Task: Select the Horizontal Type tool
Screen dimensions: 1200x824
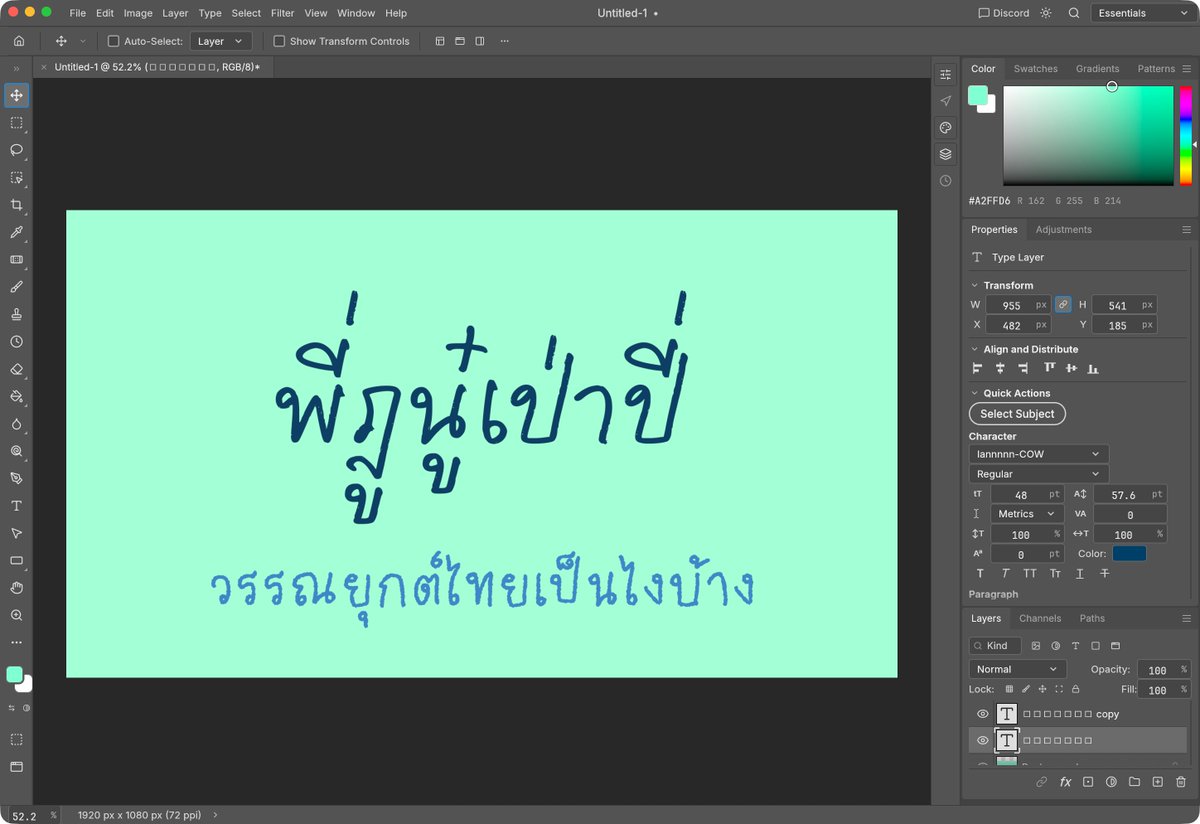Action: click(x=16, y=506)
